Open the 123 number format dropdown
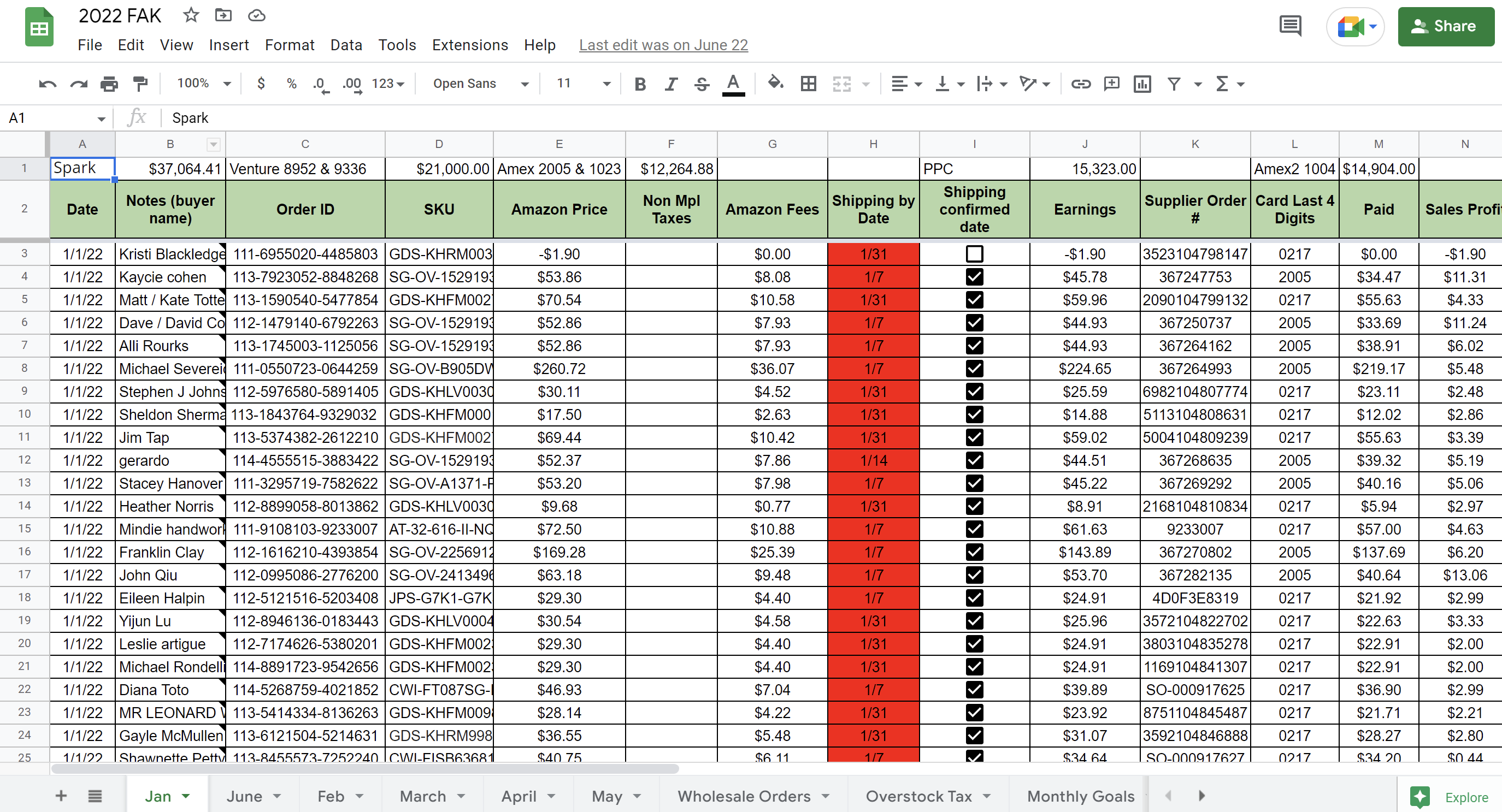 [x=388, y=84]
